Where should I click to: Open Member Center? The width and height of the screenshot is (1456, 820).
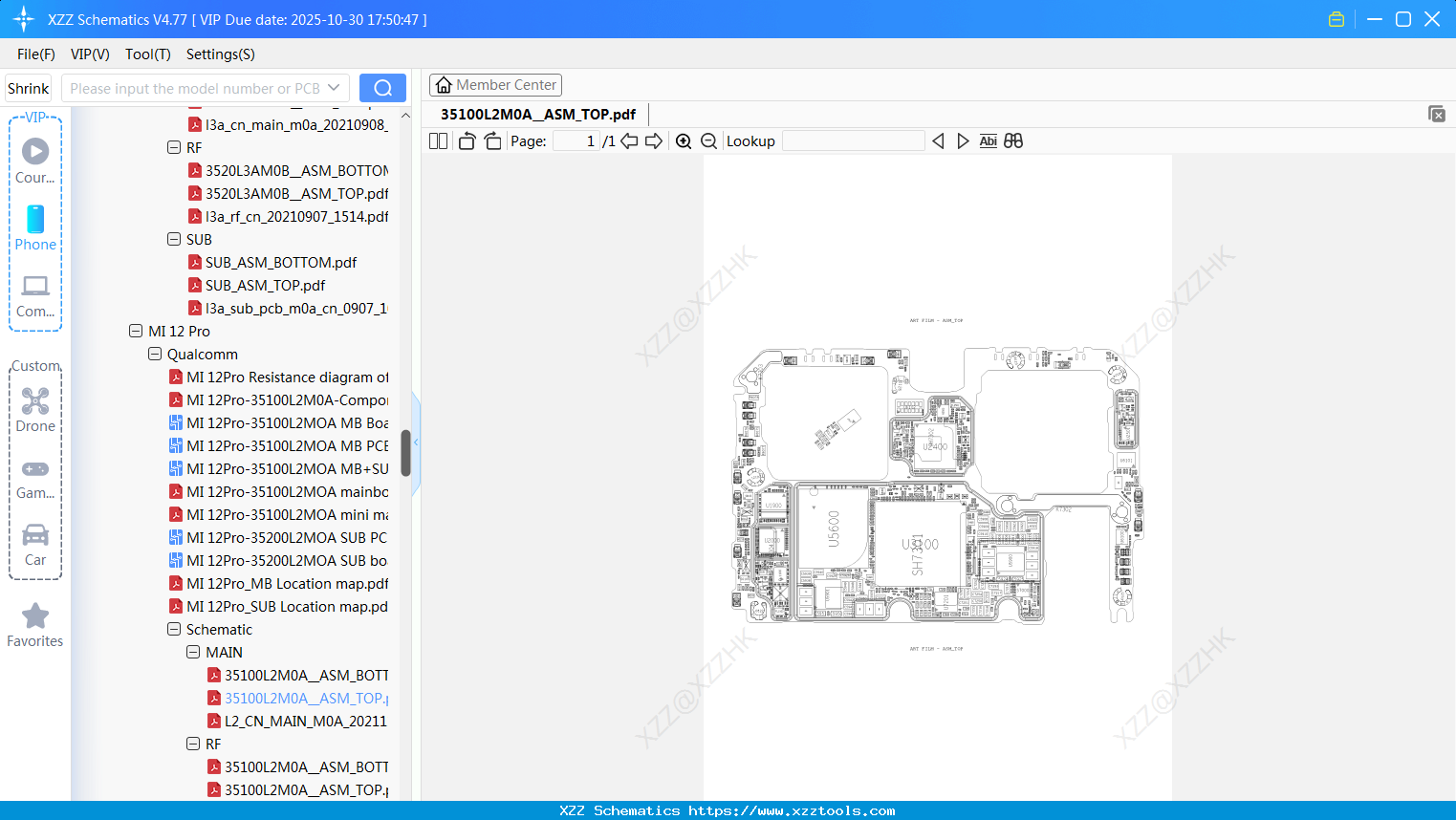tap(495, 85)
